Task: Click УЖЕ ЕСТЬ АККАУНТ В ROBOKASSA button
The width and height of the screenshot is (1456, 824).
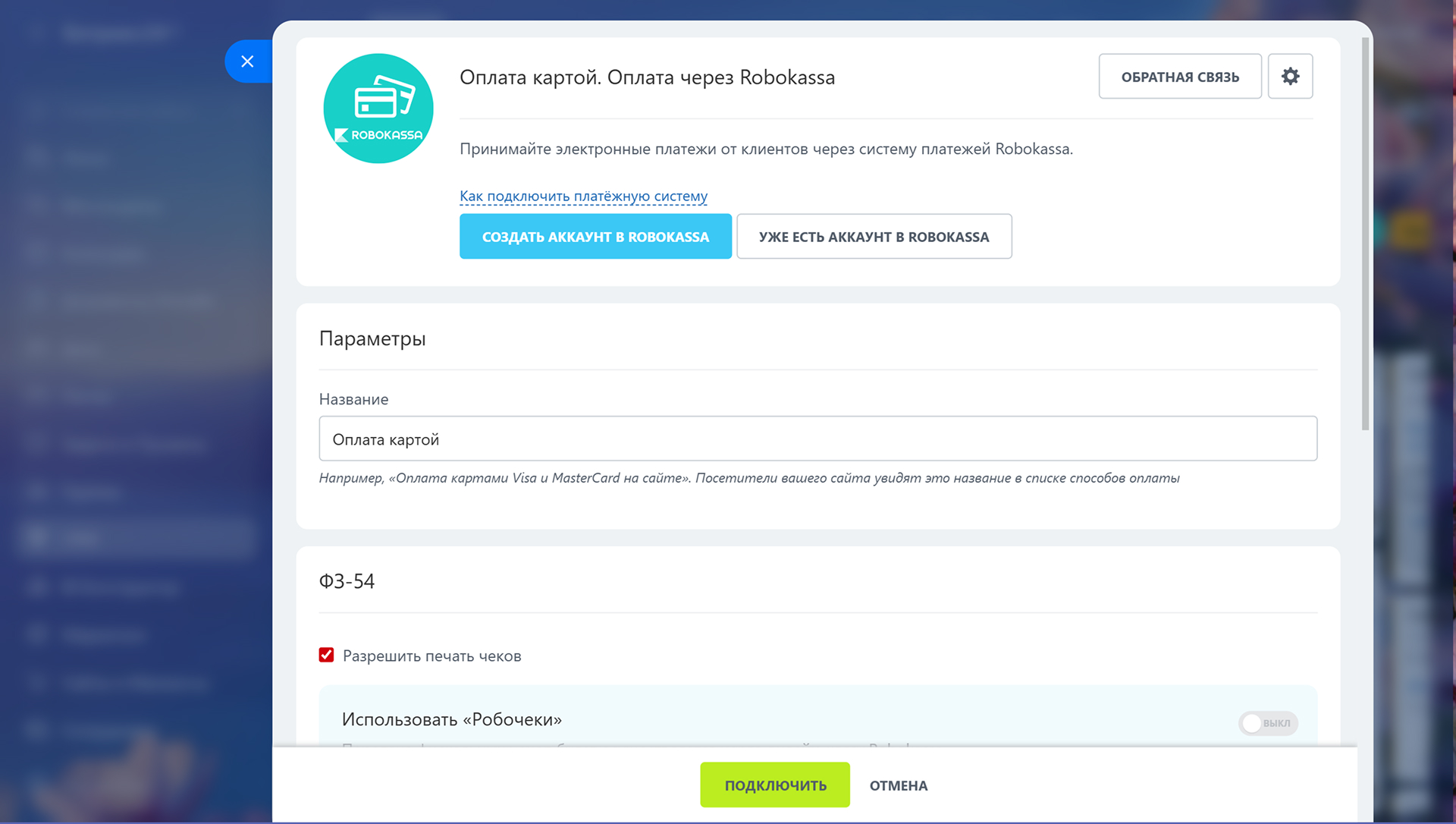Action: point(874,236)
